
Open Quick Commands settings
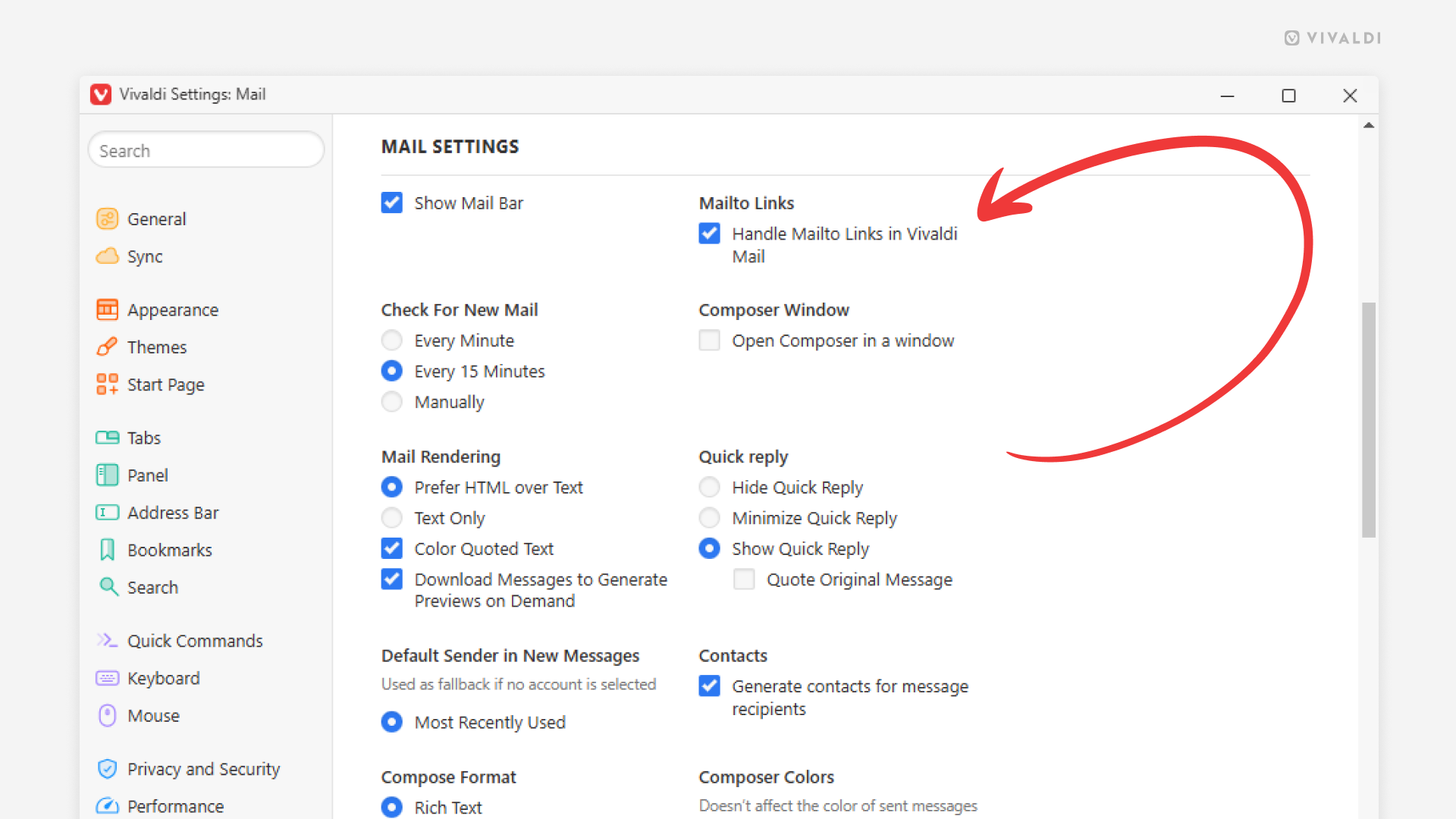coord(194,641)
